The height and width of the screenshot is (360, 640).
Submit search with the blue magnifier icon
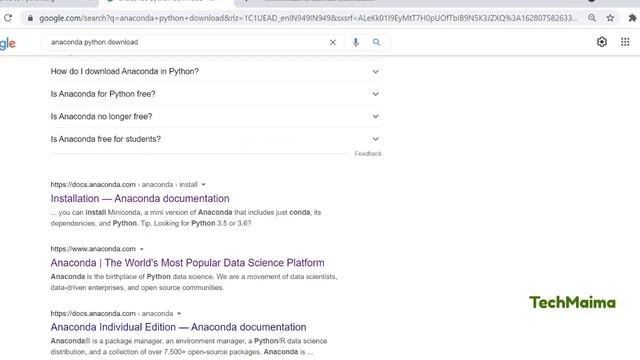[376, 42]
